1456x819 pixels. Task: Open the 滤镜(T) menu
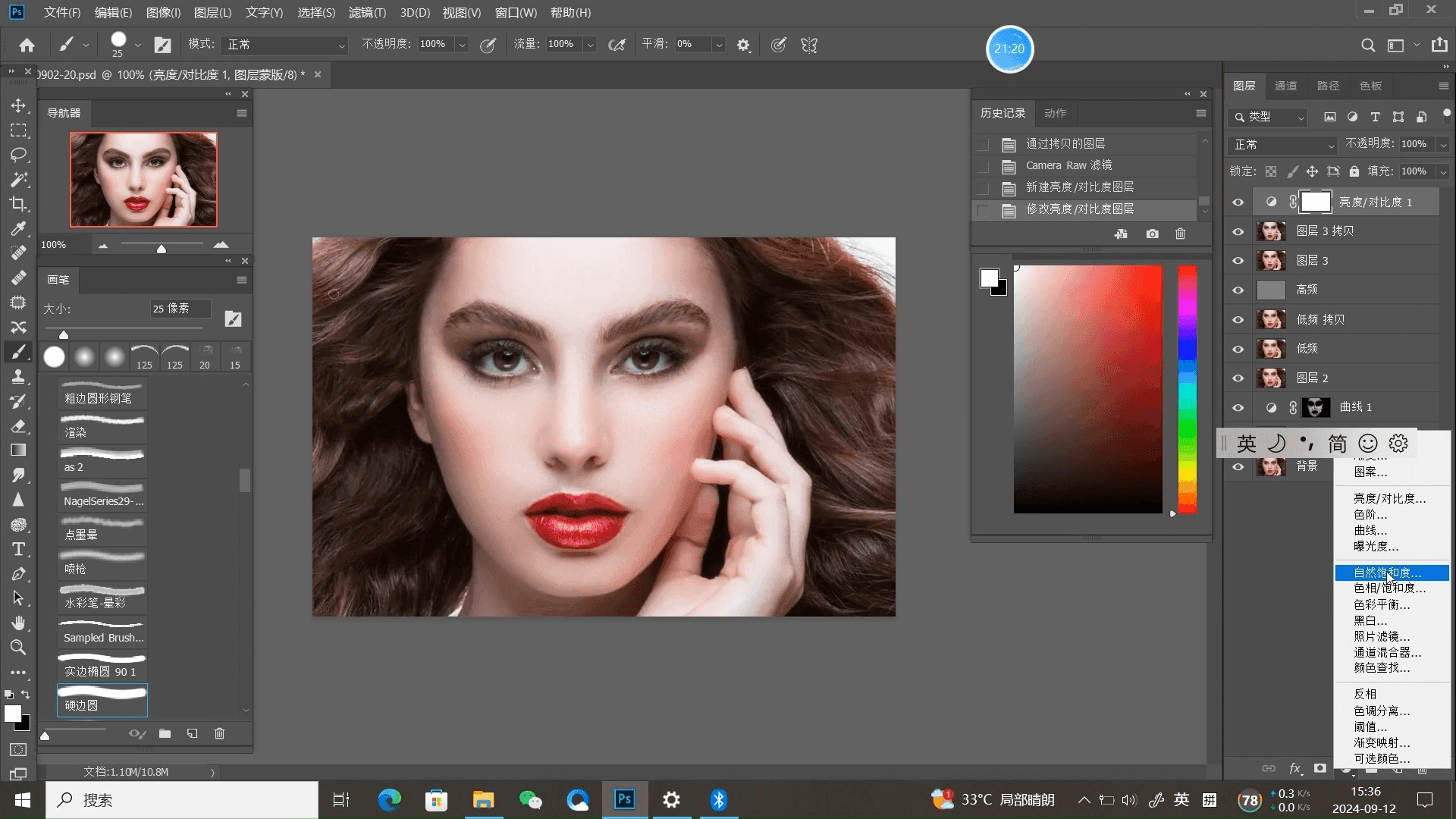367,13
